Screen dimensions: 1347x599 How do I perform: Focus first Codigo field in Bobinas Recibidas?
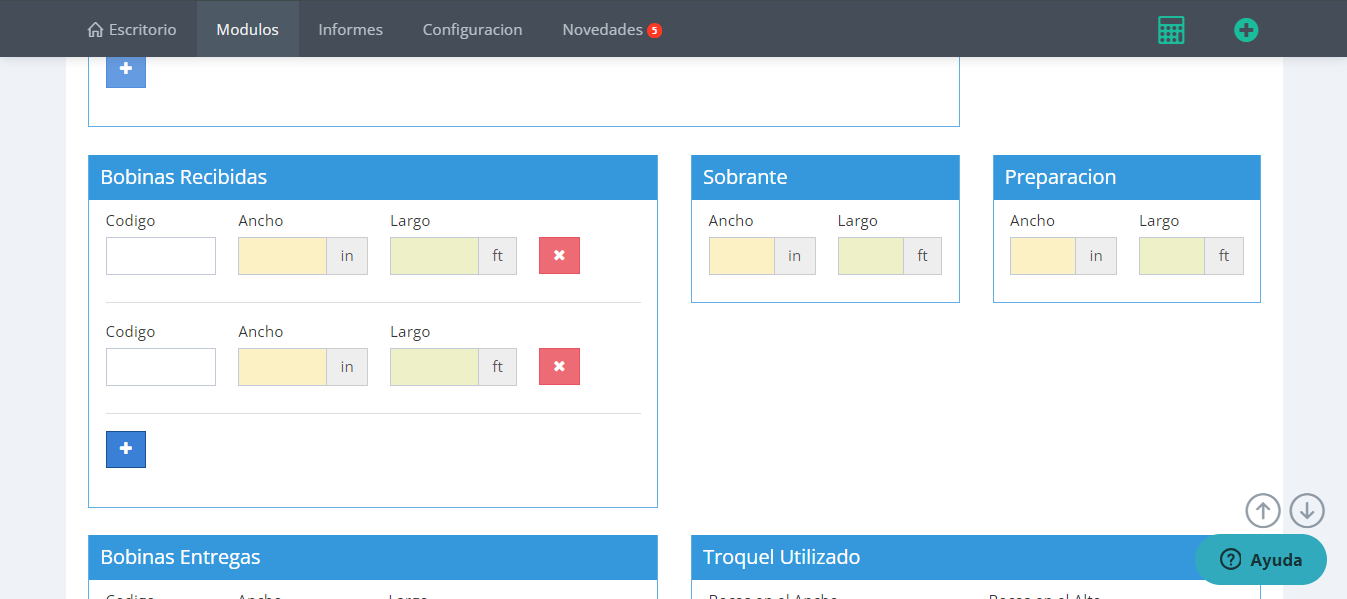pyautogui.click(x=161, y=256)
